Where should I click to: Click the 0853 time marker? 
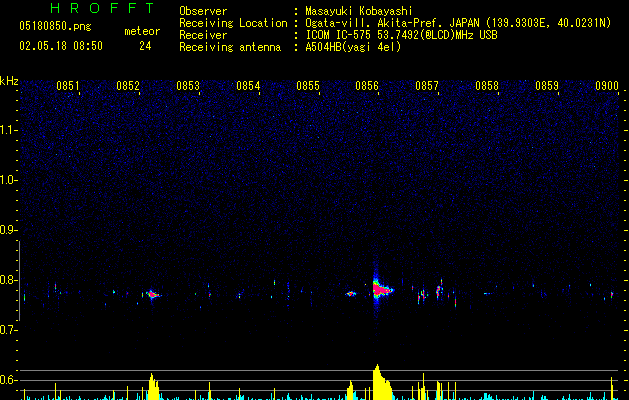[188, 86]
